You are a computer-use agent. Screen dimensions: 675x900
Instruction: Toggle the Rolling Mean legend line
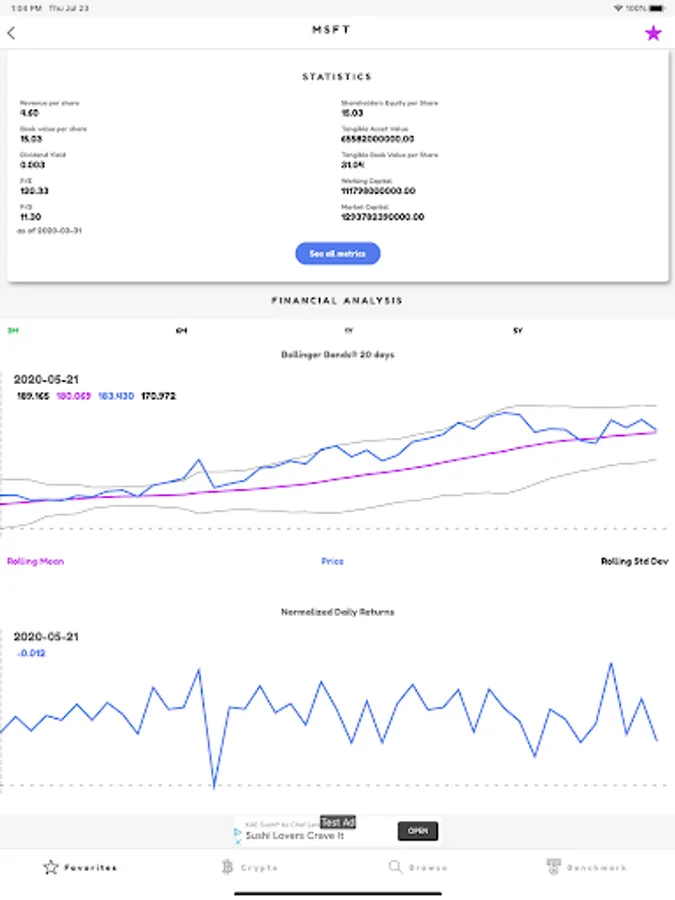click(x=35, y=562)
